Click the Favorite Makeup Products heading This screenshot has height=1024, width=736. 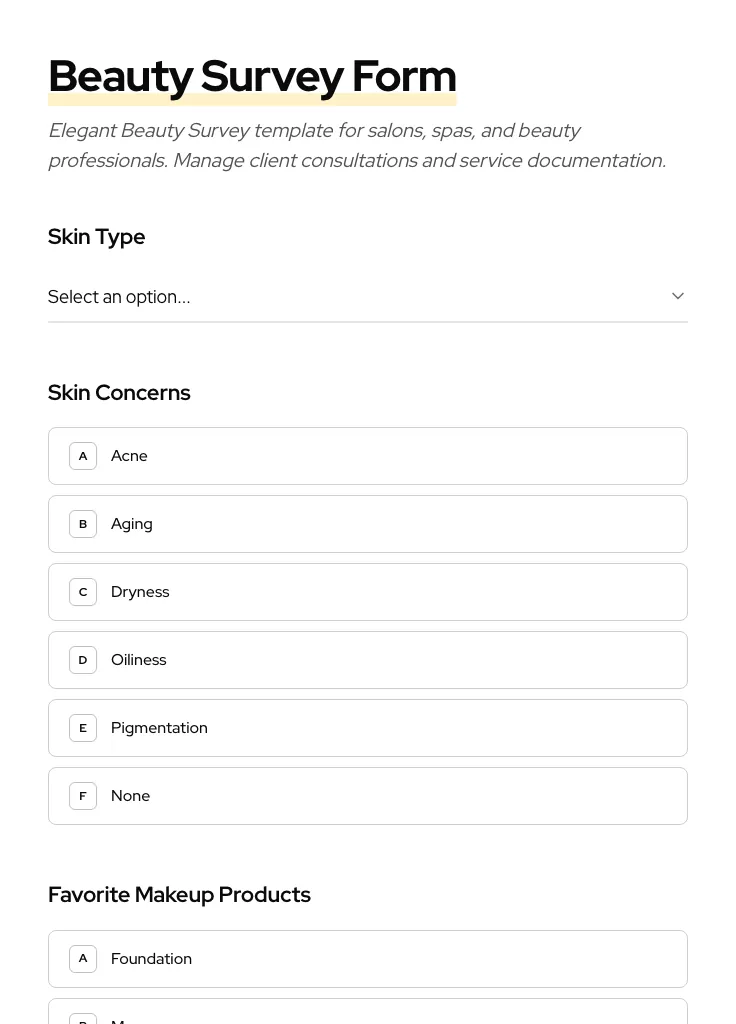pyautogui.click(x=179, y=894)
